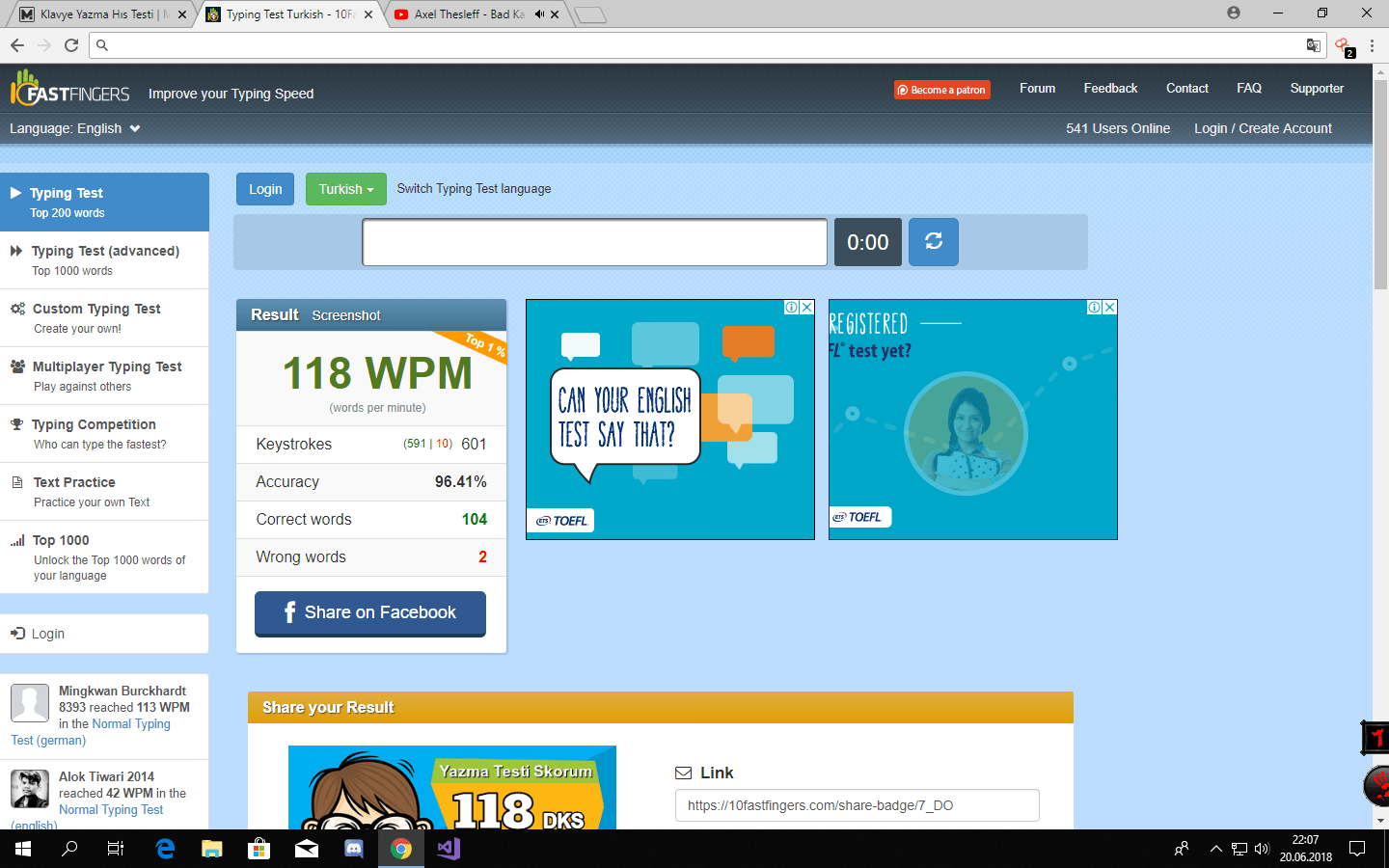The width and height of the screenshot is (1389, 868).
Task: Close the Typing Test Turkish tab
Action: point(368,14)
